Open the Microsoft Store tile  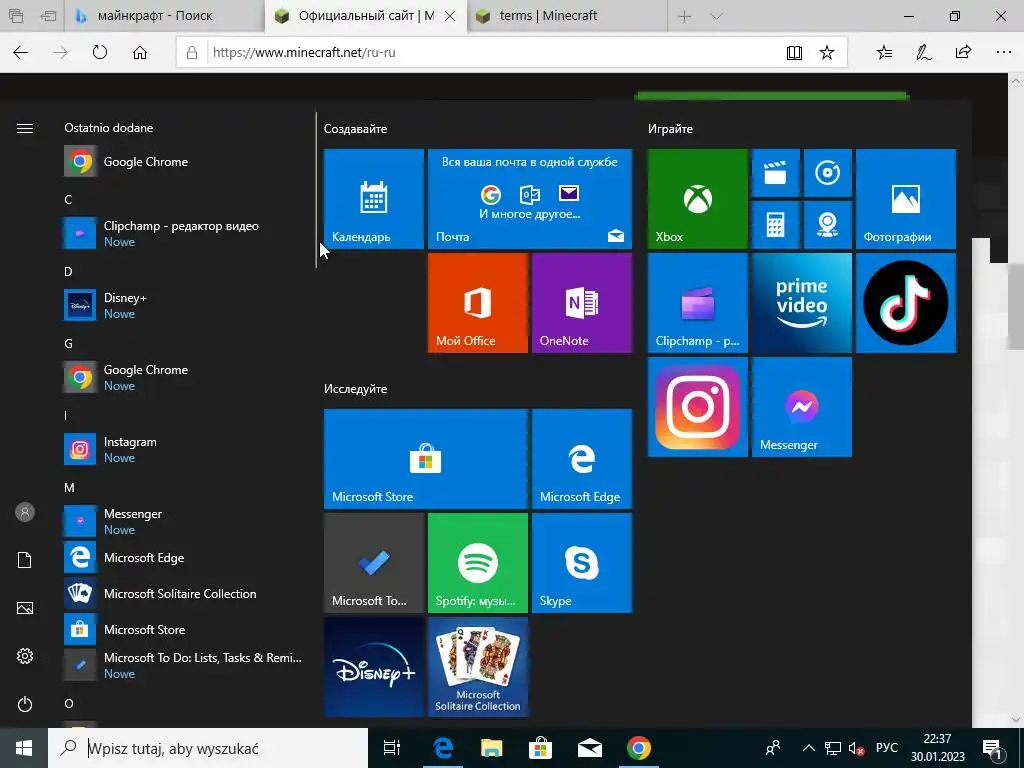click(426, 458)
